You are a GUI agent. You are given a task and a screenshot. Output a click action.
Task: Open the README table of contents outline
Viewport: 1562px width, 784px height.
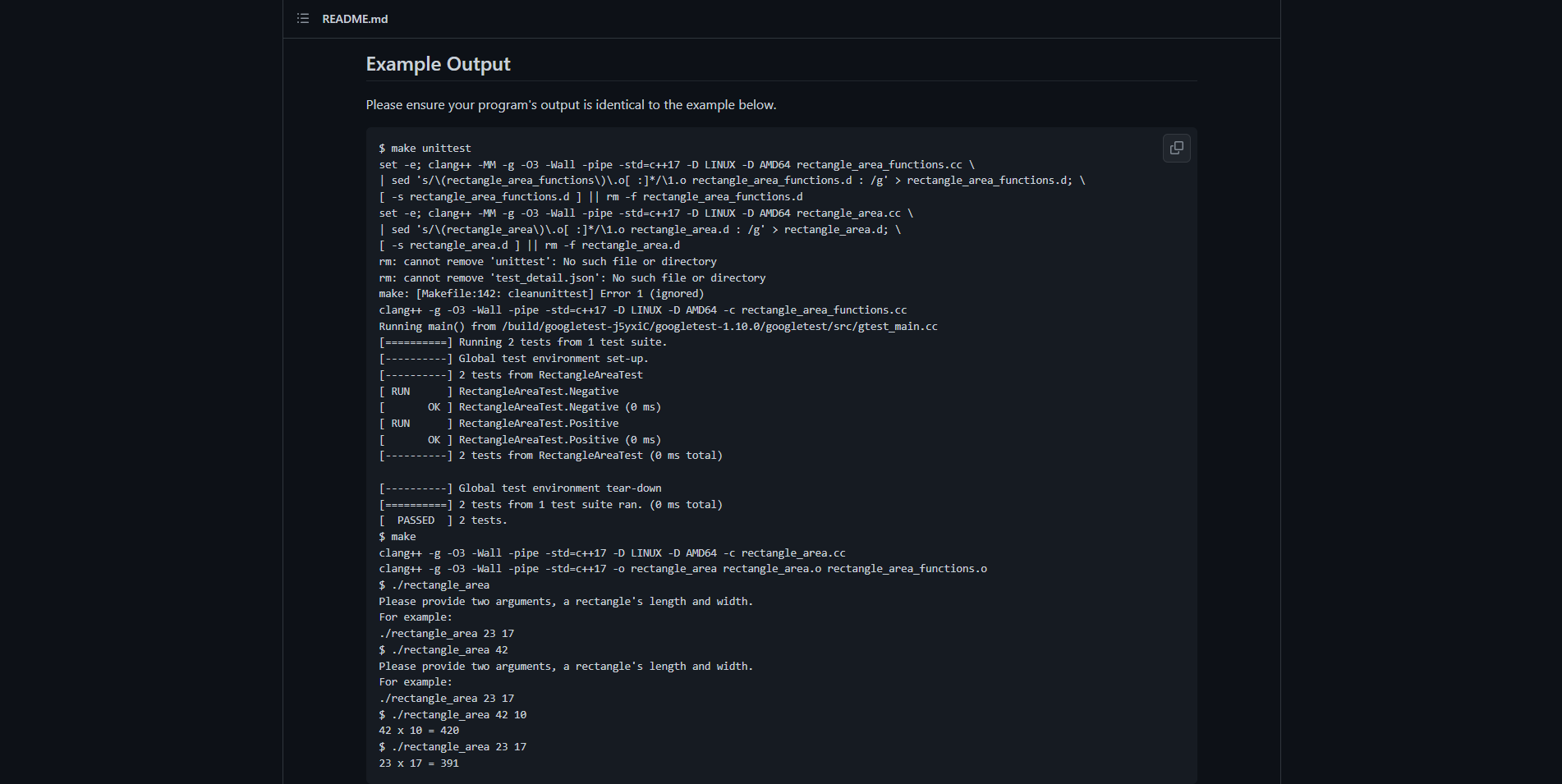pos(302,18)
